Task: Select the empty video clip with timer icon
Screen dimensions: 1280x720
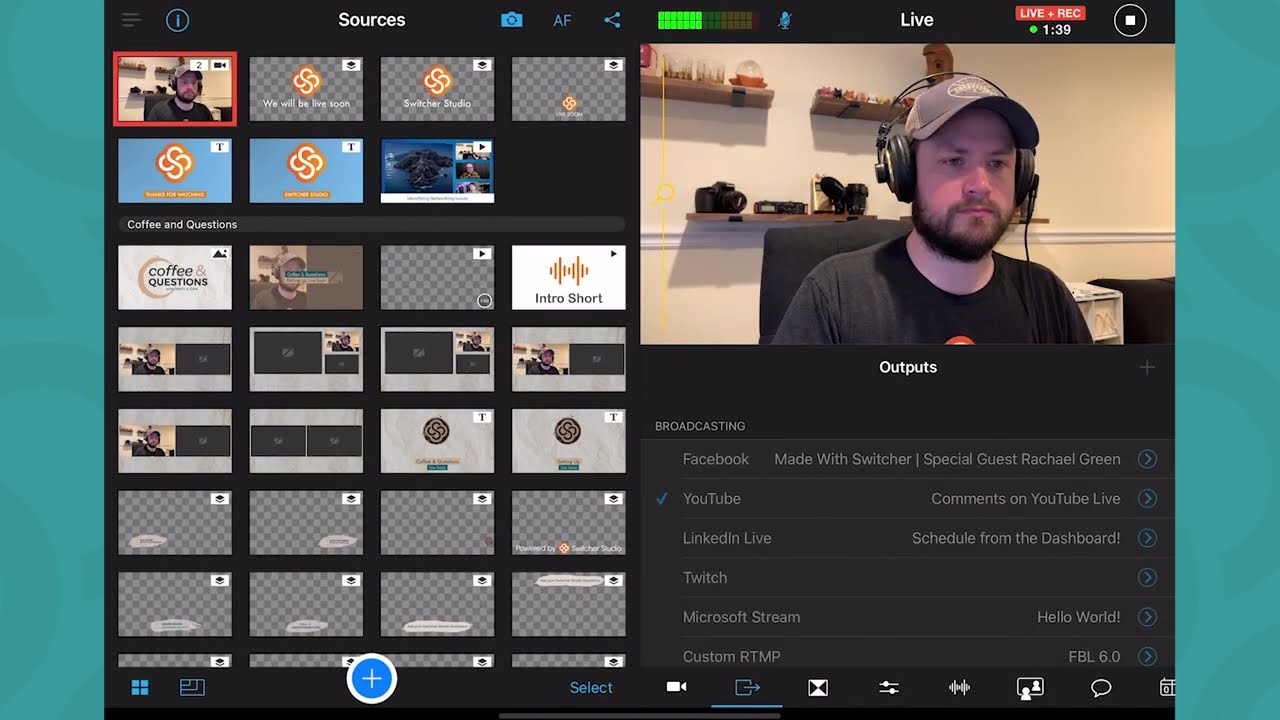Action: (437, 277)
